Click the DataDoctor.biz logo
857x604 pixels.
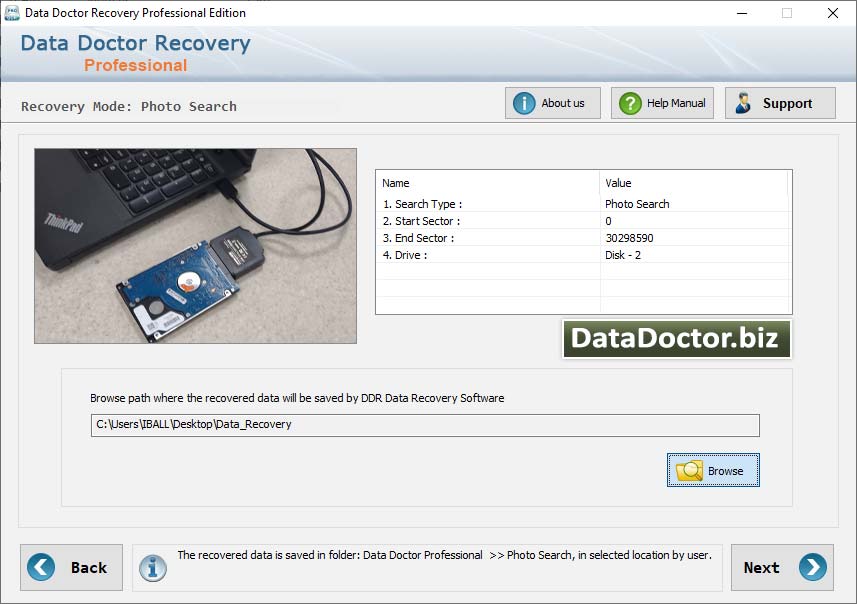tap(677, 340)
